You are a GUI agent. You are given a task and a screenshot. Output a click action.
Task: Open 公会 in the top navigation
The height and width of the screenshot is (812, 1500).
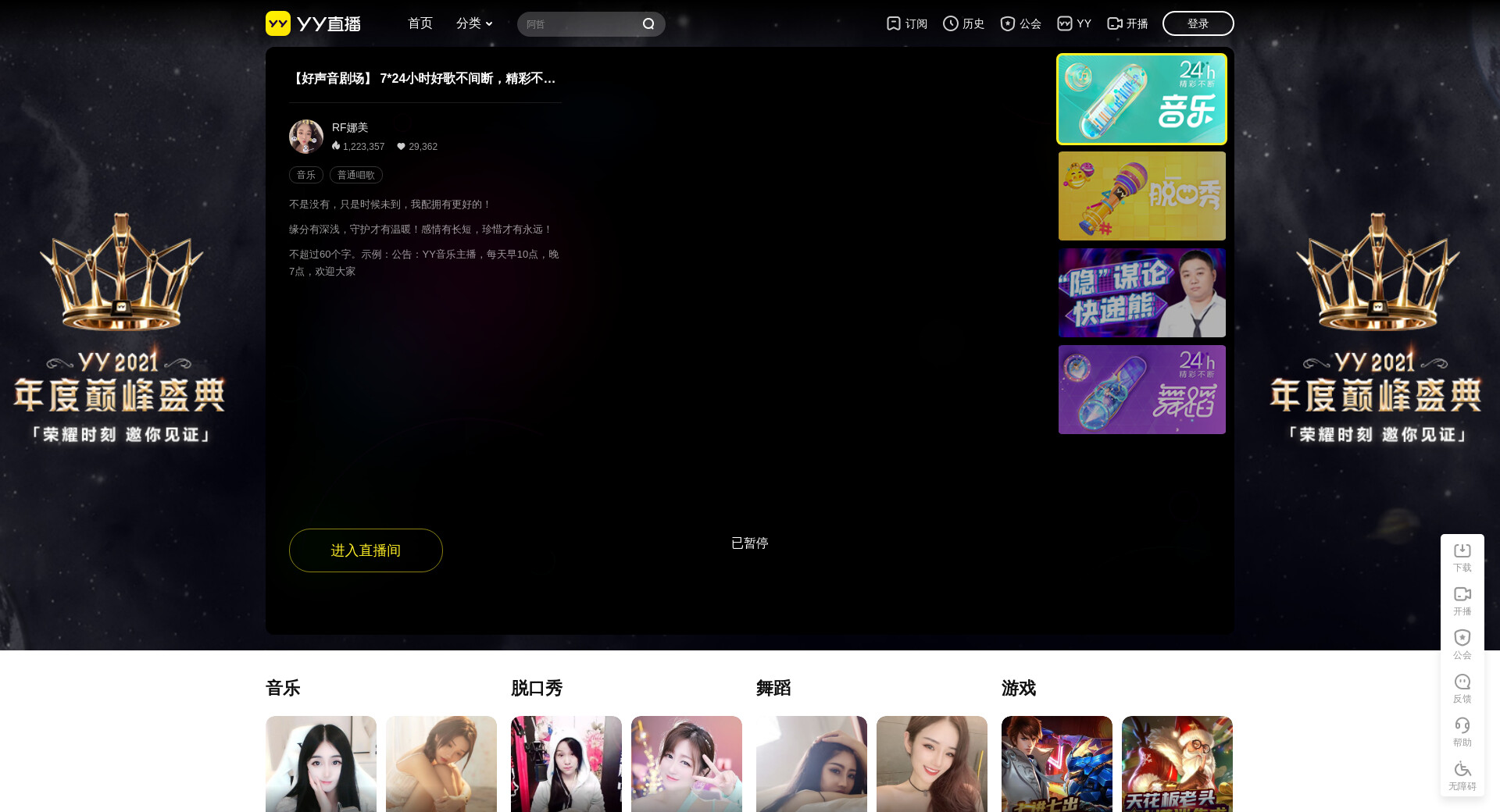(x=1020, y=23)
